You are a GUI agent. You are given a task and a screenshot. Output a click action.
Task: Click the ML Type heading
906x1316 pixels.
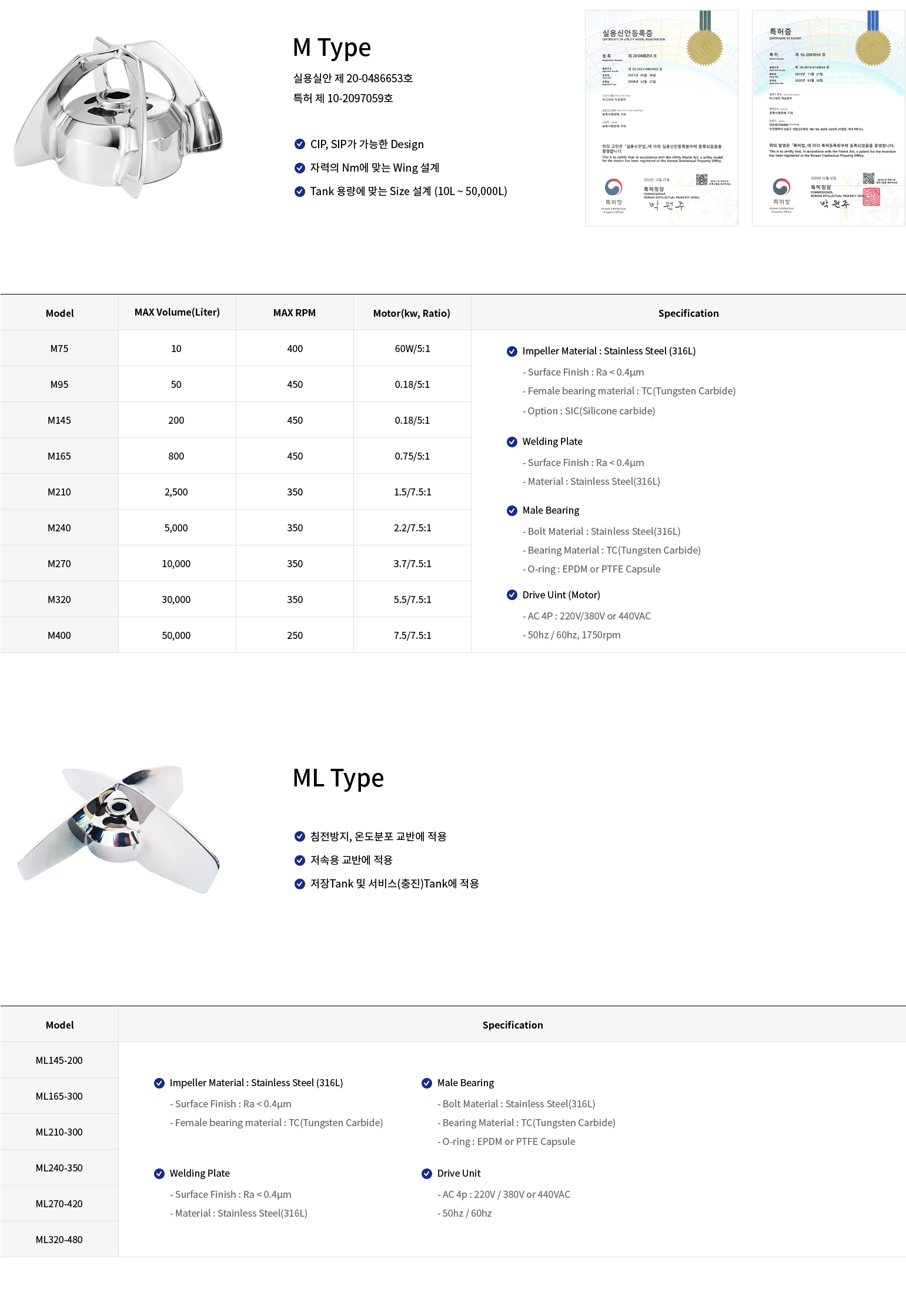338,778
